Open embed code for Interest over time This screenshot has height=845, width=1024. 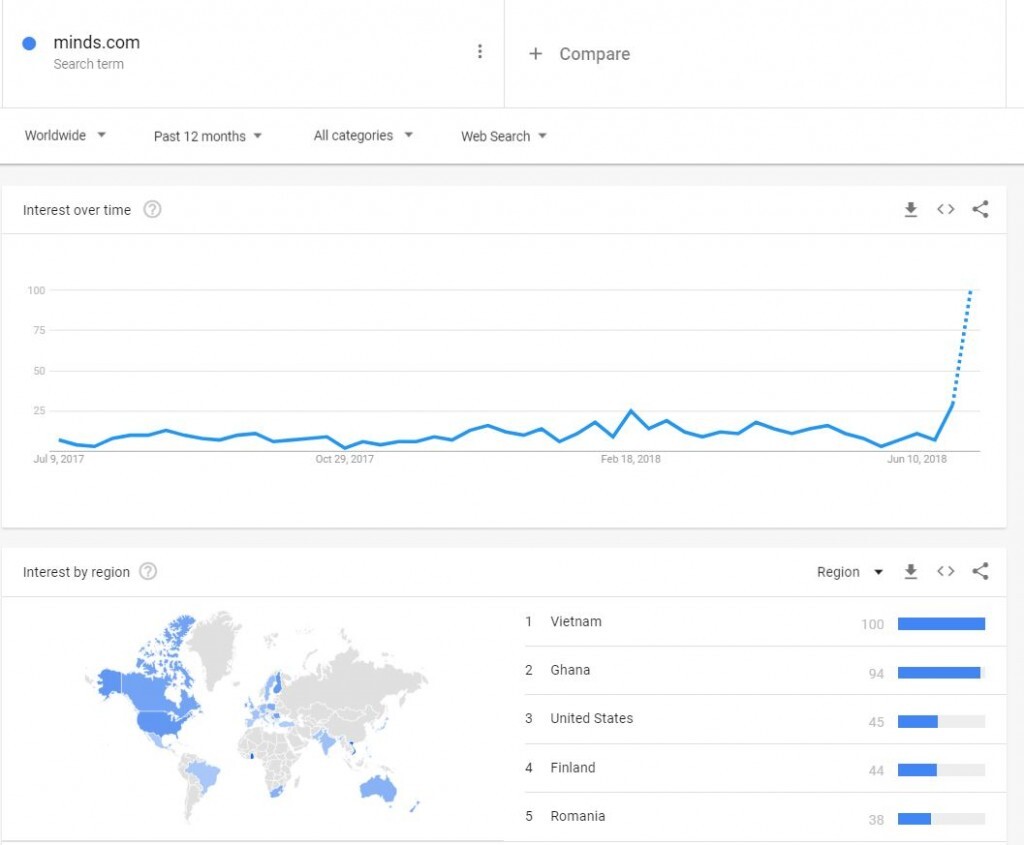pos(945,209)
